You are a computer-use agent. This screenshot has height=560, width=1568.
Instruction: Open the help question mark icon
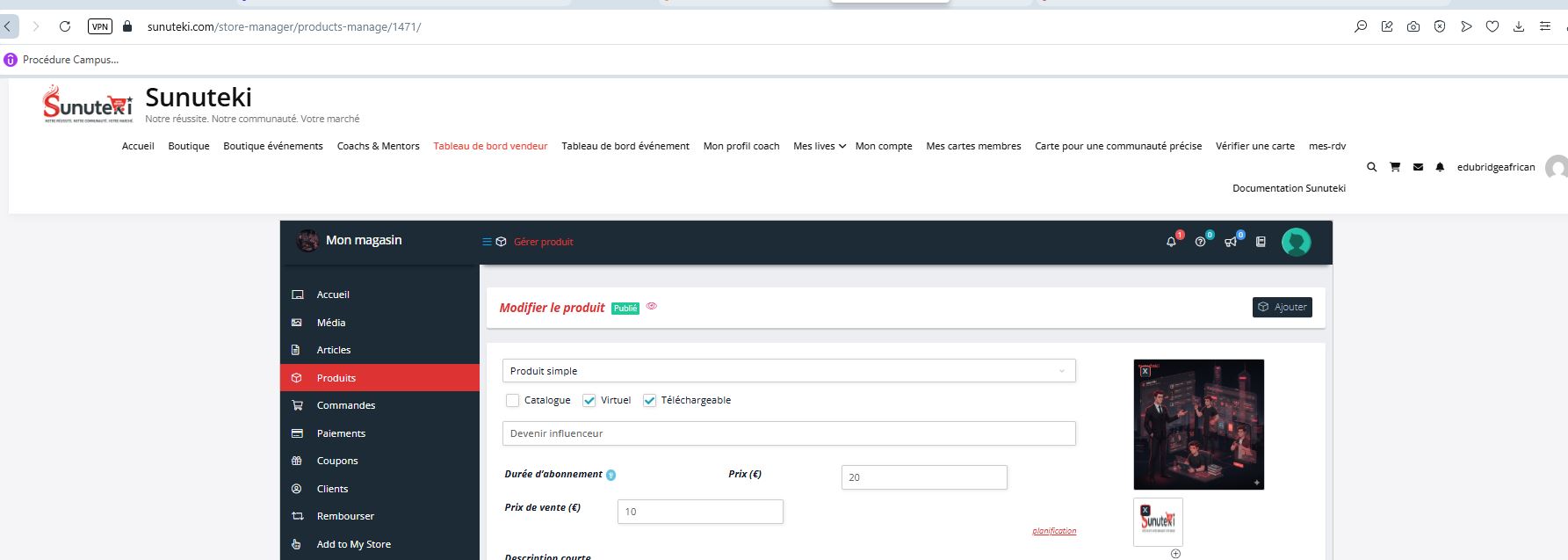pos(1200,242)
